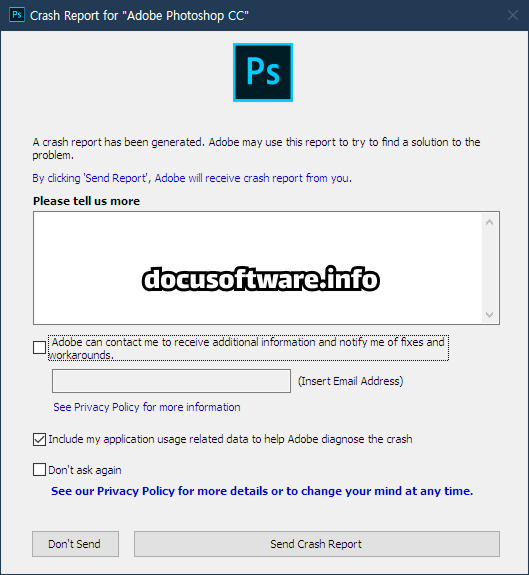This screenshot has height=575, width=529.
Task: Click the comment box scrollbar track
Action: click(489, 268)
